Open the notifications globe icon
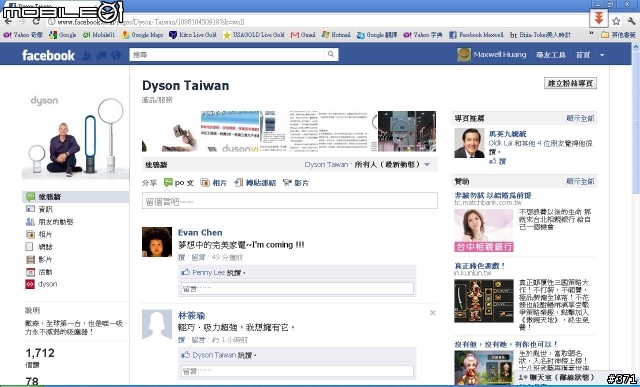Image resolution: width=640 pixels, height=387 pixels. [x=116, y=55]
